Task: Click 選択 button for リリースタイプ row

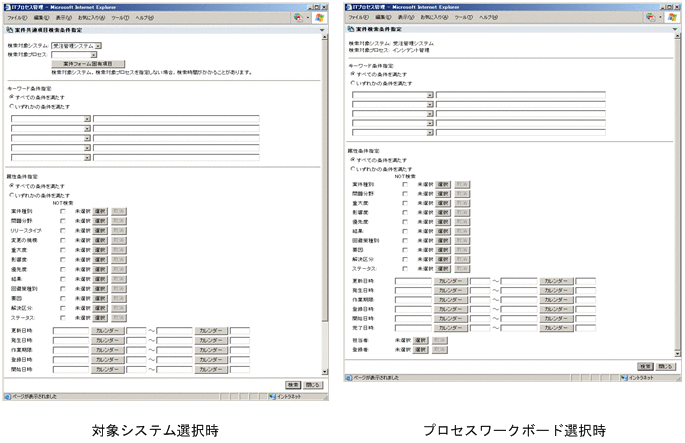Action: tap(100, 231)
